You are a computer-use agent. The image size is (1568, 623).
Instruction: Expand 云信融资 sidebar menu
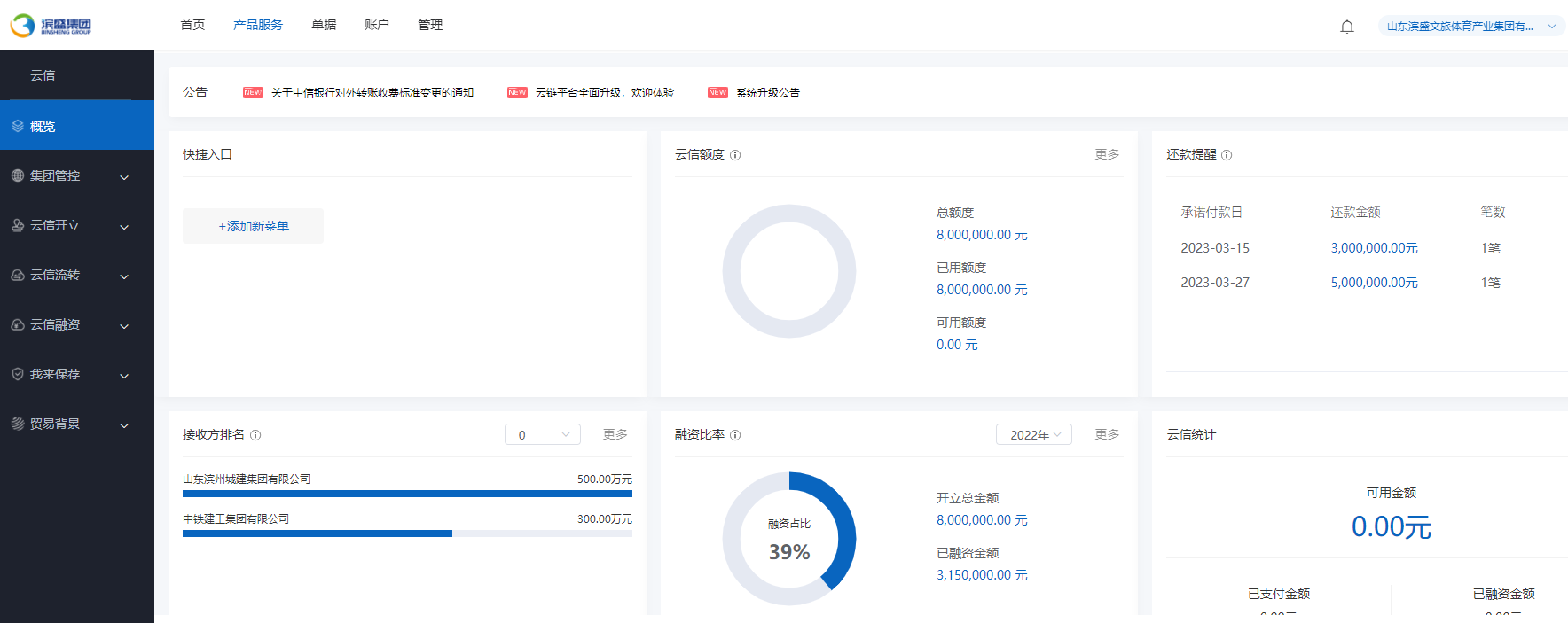(x=77, y=325)
